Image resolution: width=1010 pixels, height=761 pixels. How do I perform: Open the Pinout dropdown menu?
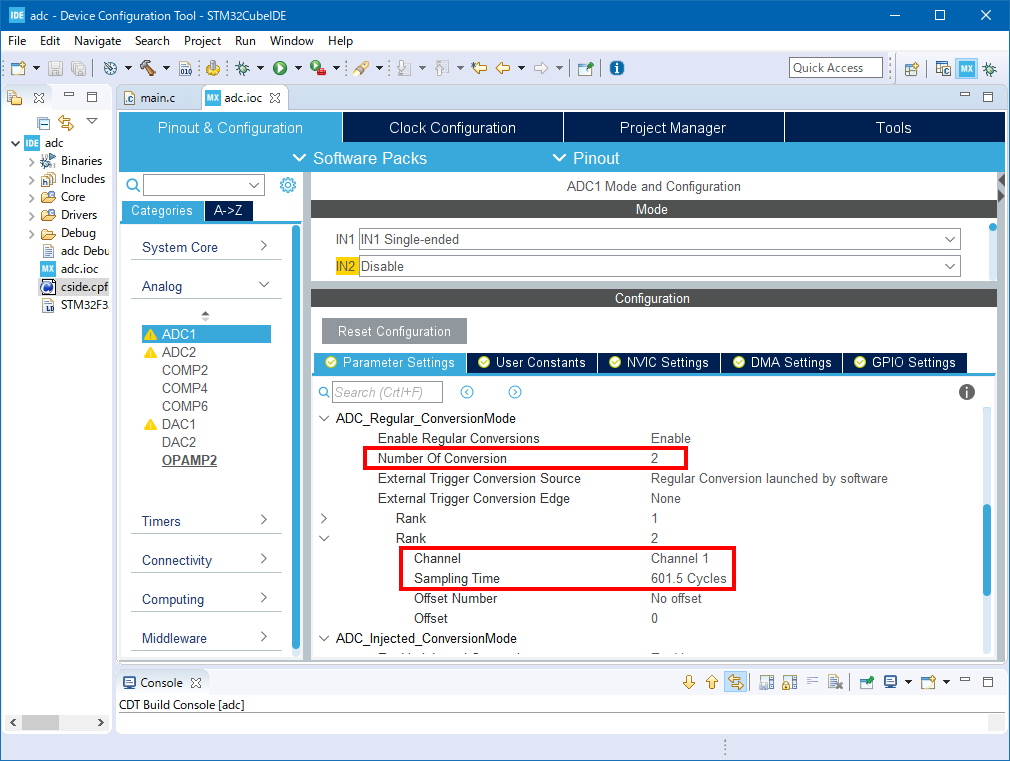pos(586,159)
